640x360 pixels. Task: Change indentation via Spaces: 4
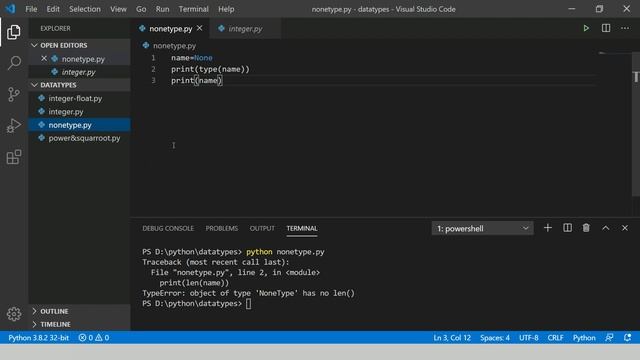[x=495, y=338]
